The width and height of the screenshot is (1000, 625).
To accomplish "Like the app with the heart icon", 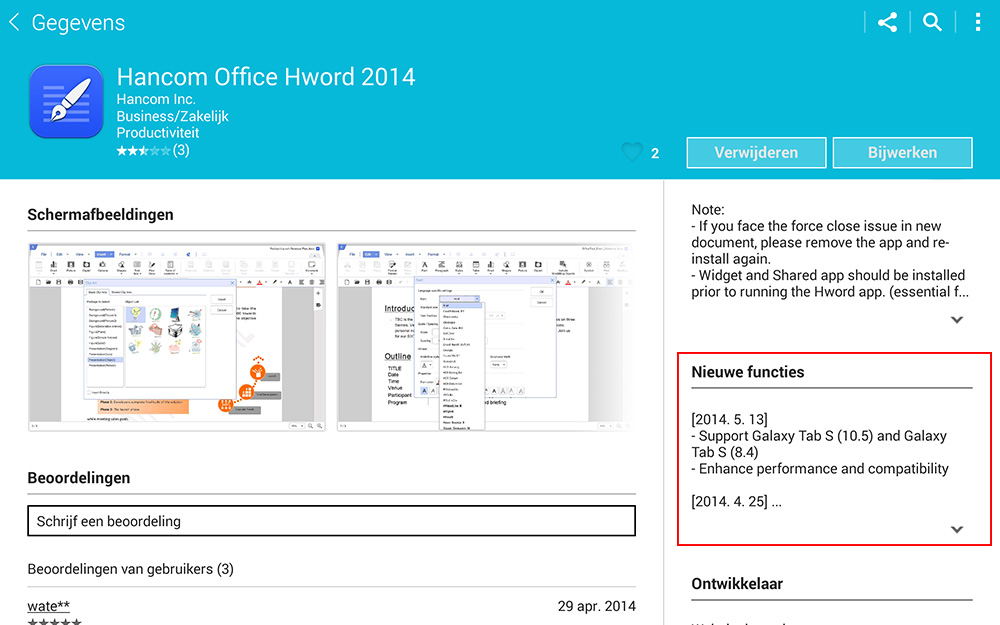I will [632, 152].
